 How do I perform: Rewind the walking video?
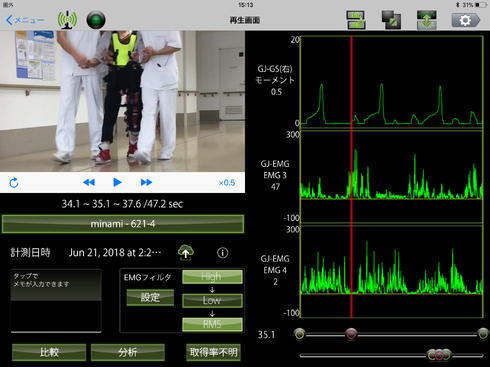(89, 182)
